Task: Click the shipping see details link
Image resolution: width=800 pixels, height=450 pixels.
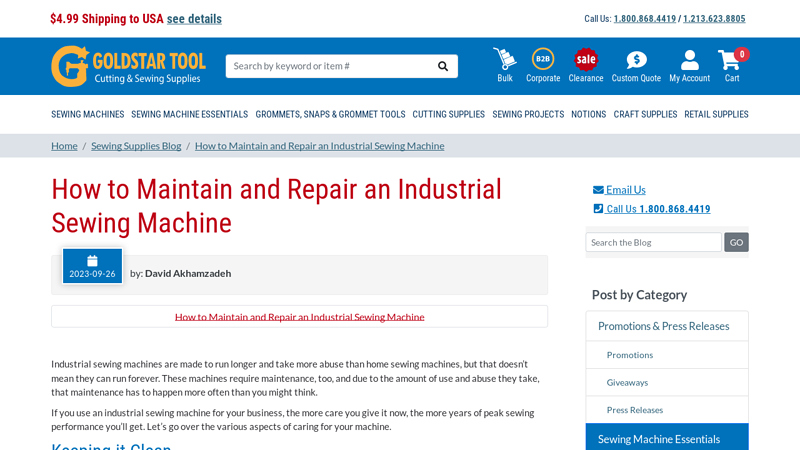Action: (x=194, y=19)
